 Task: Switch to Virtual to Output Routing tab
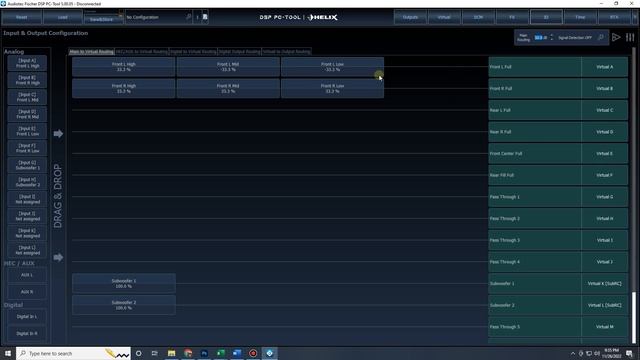pos(287,51)
